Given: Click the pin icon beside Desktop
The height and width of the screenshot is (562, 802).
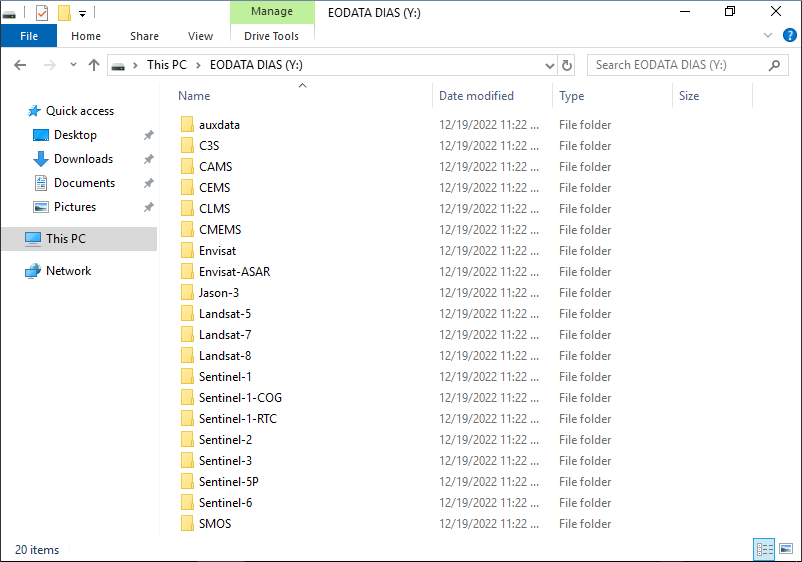Looking at the screenshot, I should pos(148,135).
